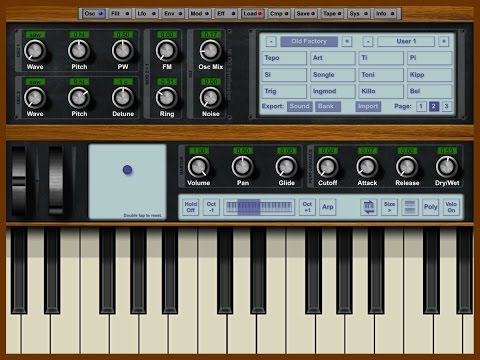Click the oscillator 2 Wave knob
480x360 pixels.
(35, 98)
